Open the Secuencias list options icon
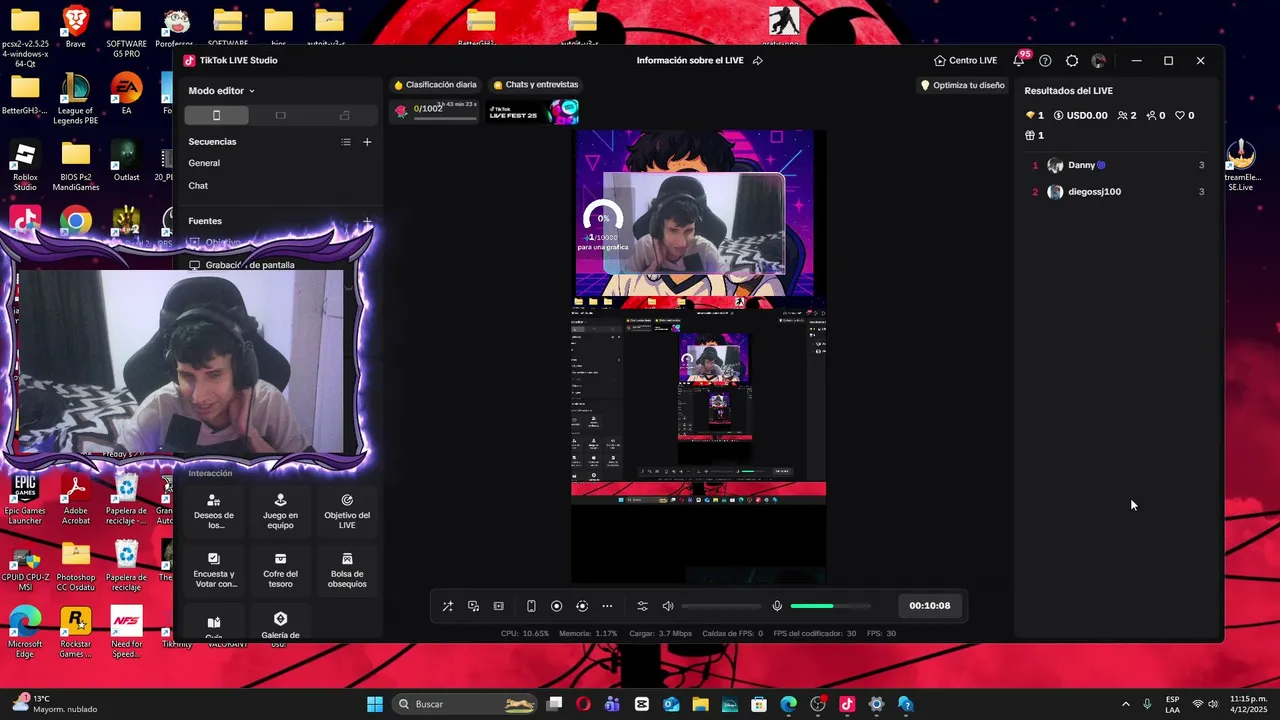Screen dimensions: 1280x720 pos(346,142)
